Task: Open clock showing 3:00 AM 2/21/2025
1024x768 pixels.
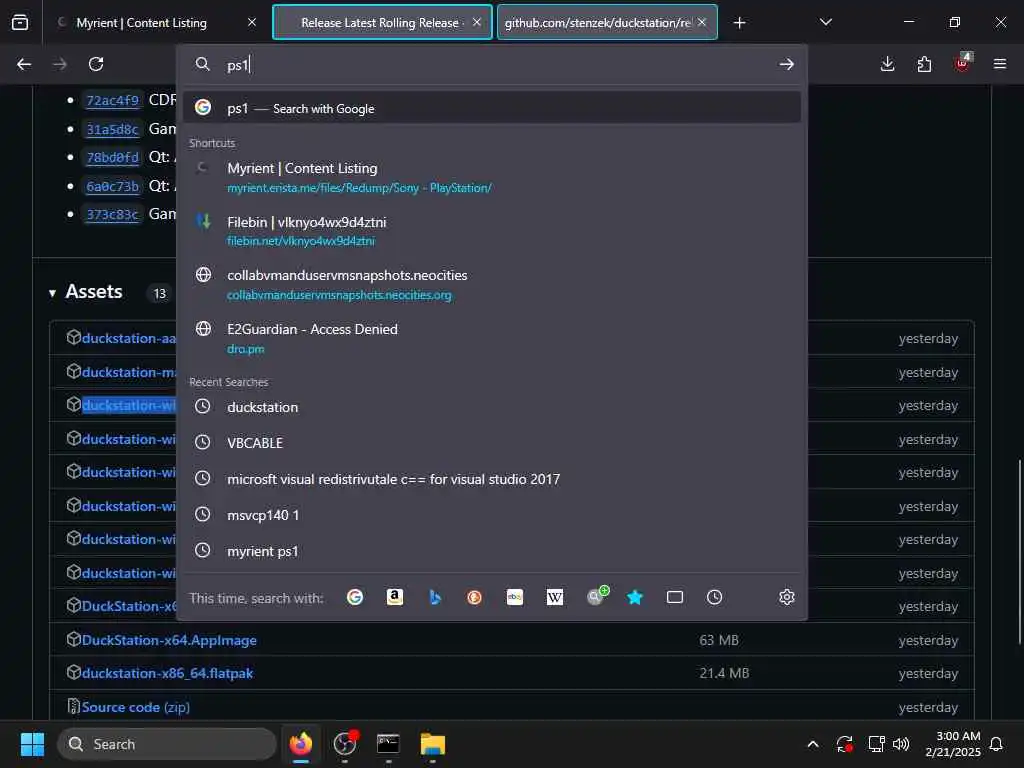Action: [x=953, y=744]
